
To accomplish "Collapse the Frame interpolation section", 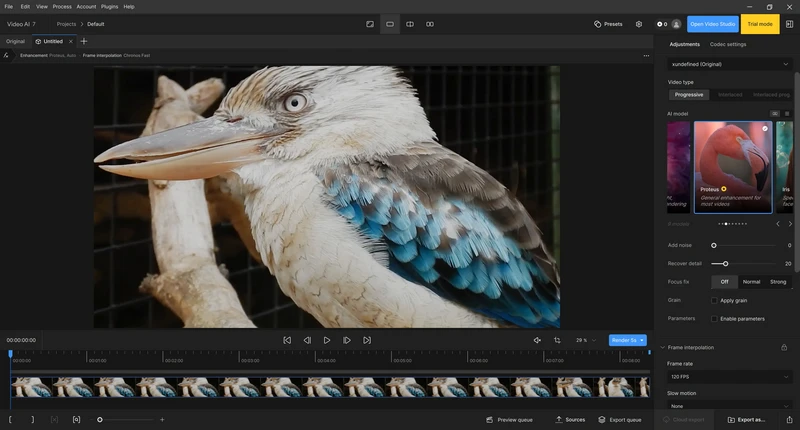I will pyautogui.click(x=663, y=347).
